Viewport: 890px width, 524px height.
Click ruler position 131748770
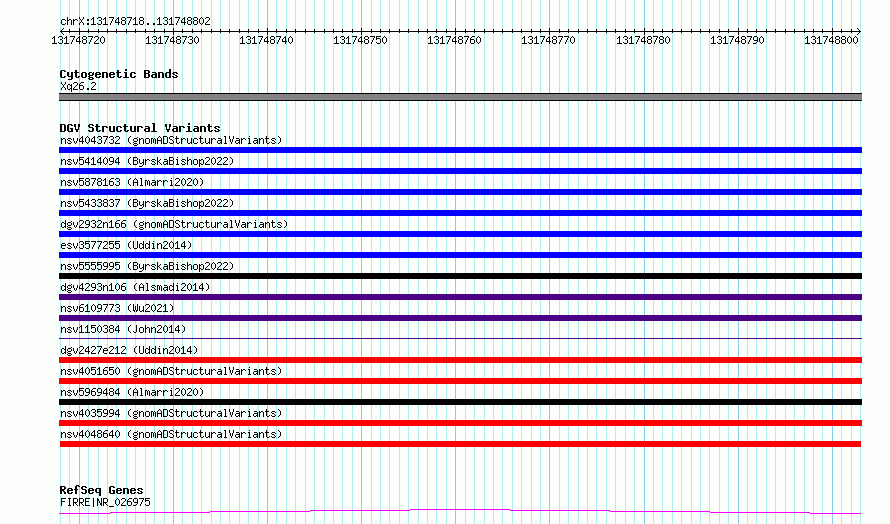point(548,40)
